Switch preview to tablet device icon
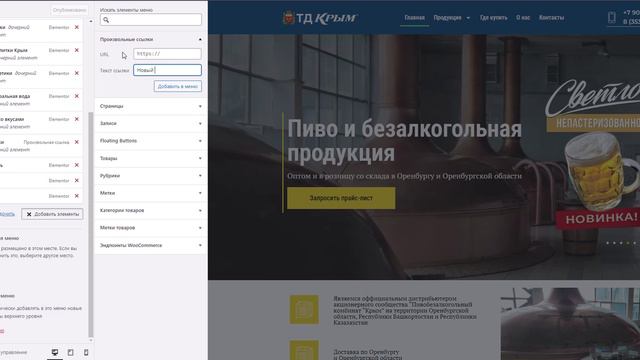640x360 pixels. coord(70,352)
